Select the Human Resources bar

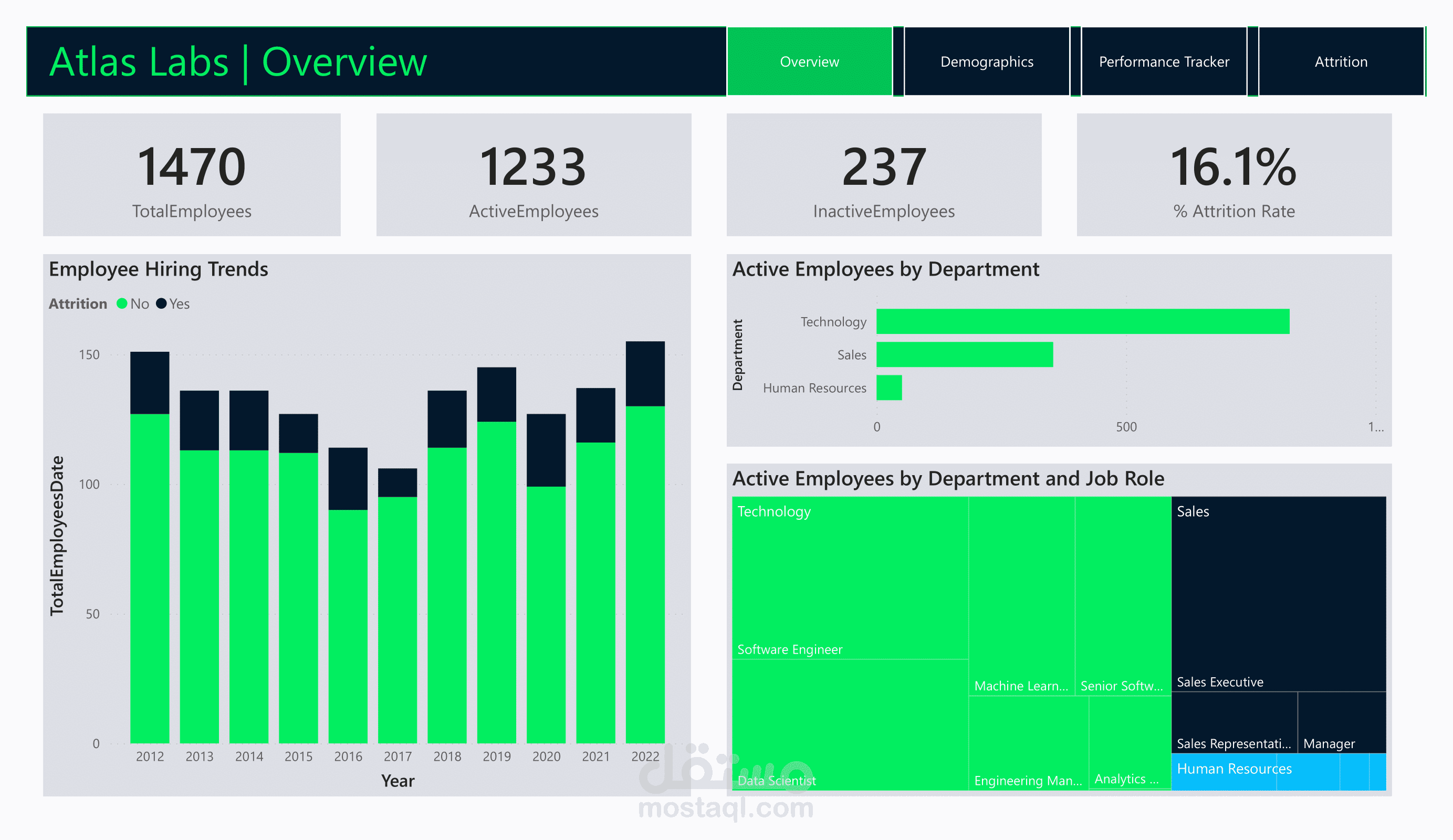889,387
